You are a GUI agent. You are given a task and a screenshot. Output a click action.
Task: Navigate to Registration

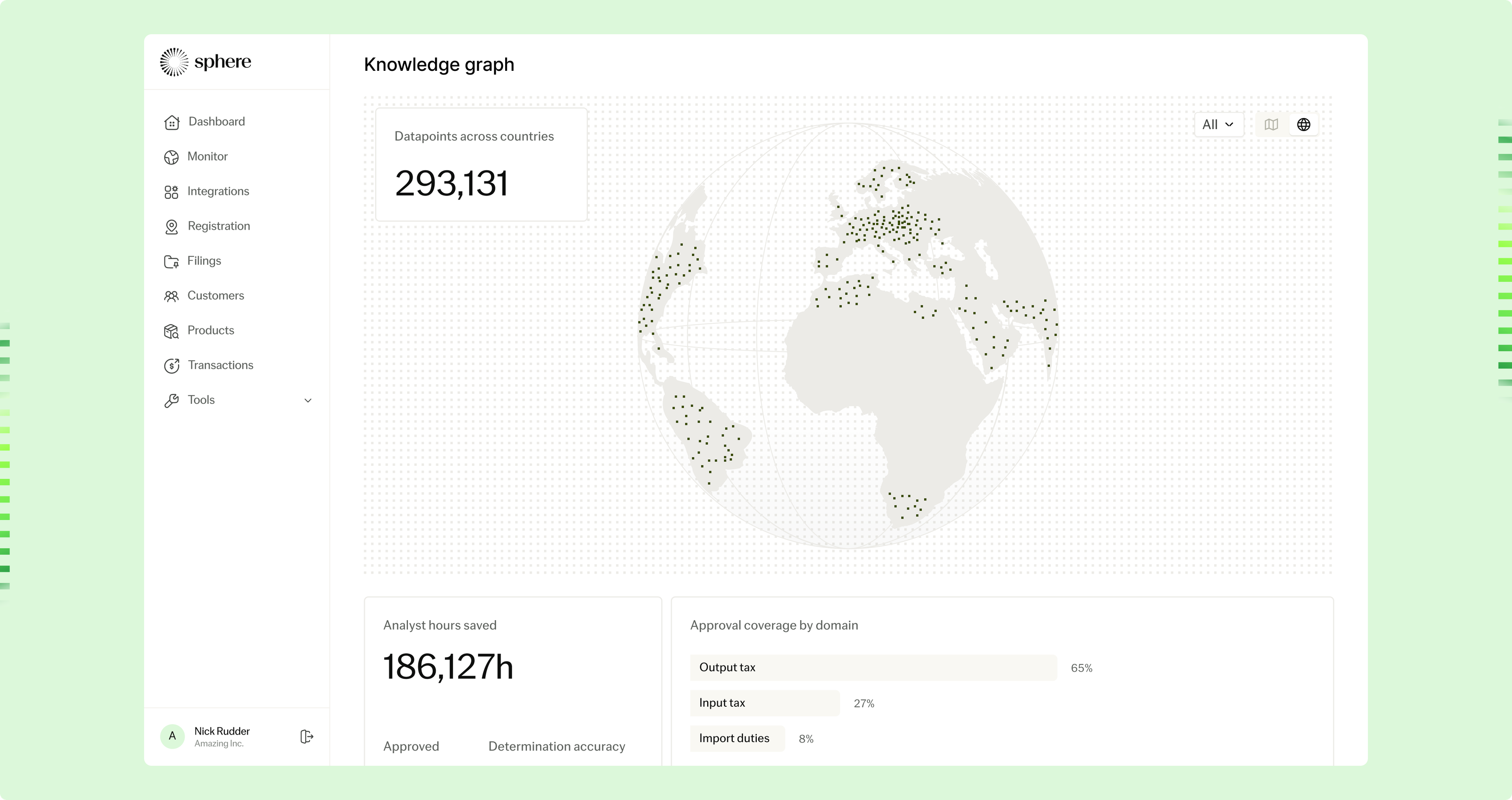(x=219, y=226)
